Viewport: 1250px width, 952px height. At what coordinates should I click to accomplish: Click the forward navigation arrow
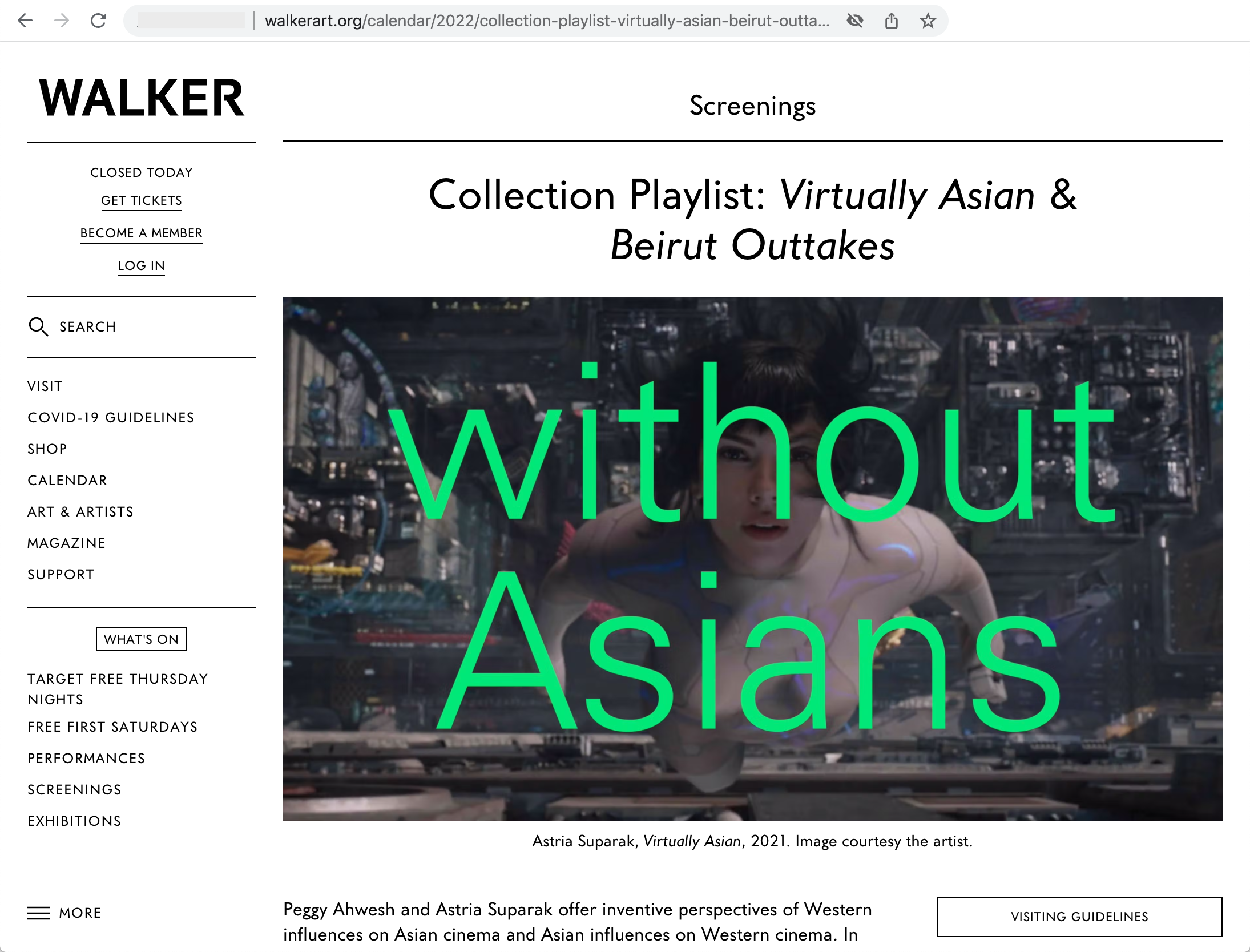pyautogui.click(x=61, y=21)
